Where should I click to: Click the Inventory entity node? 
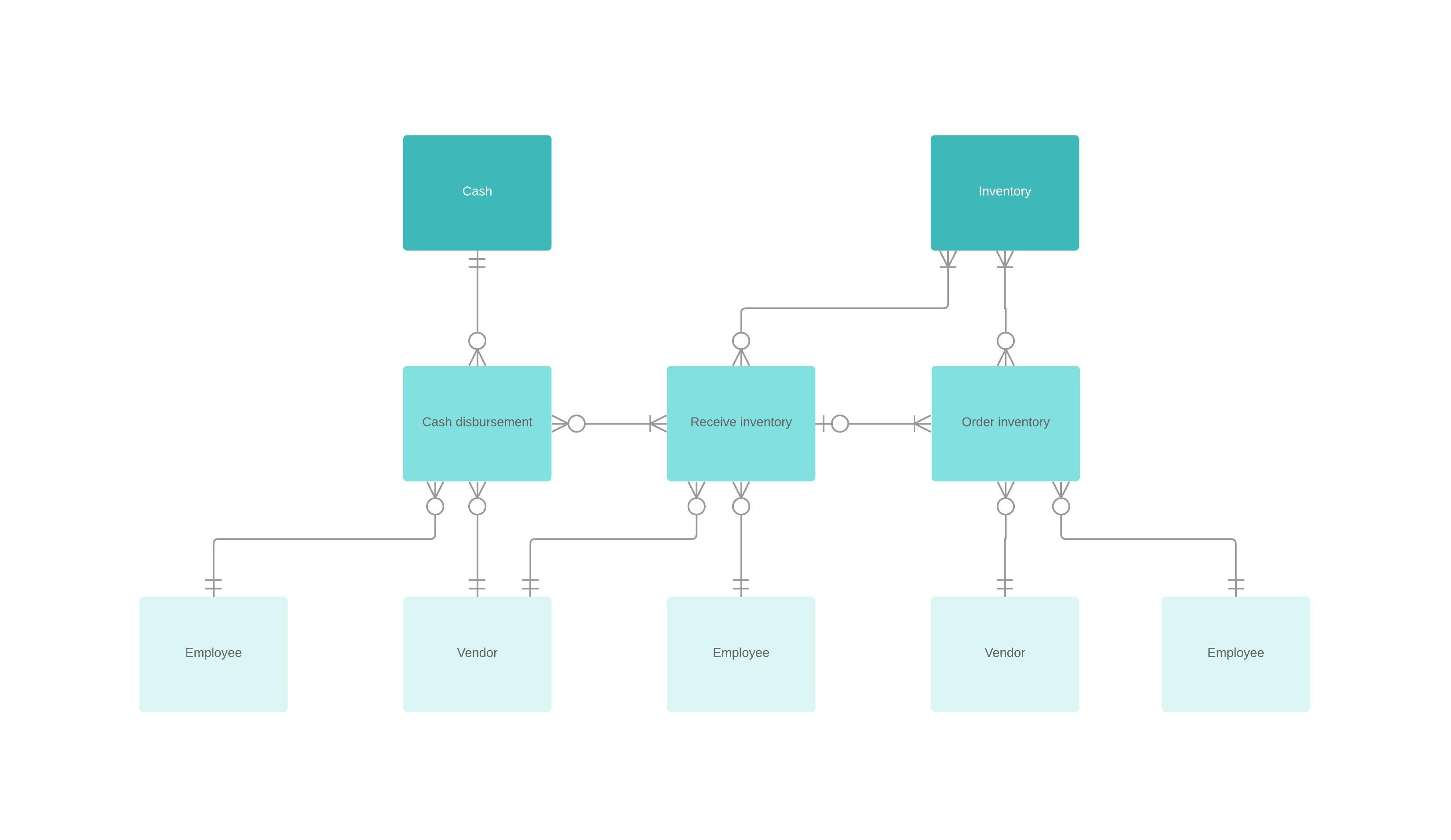tap(1004, 192)
